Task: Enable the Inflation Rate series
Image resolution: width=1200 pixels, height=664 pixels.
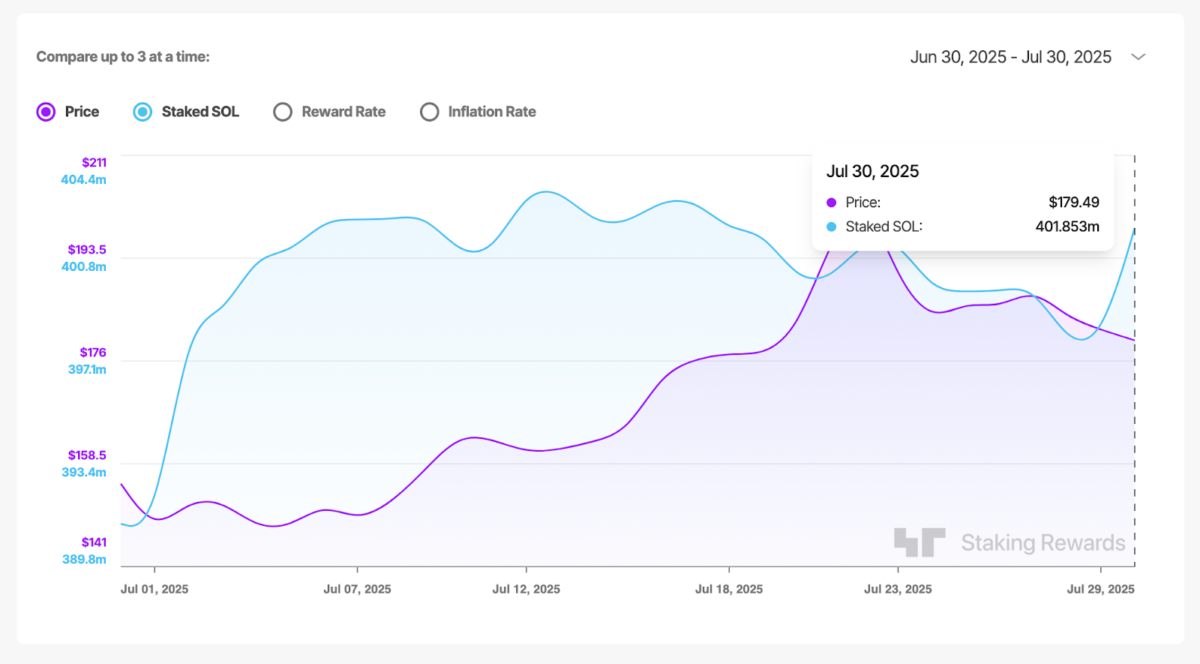Action: [x=429, y=112]
